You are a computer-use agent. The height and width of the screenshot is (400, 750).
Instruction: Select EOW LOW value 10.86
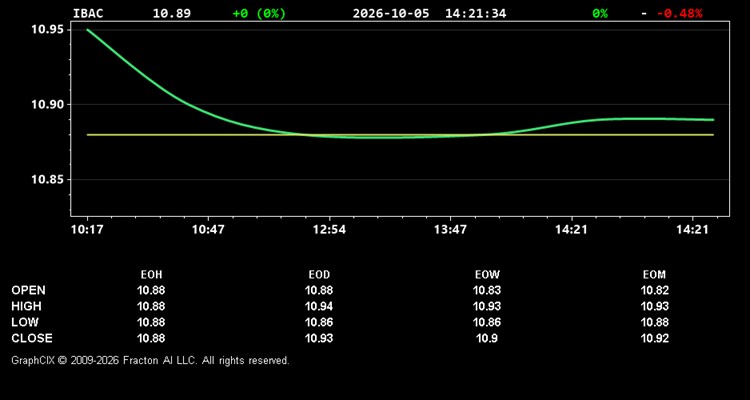tap(487, 322)
